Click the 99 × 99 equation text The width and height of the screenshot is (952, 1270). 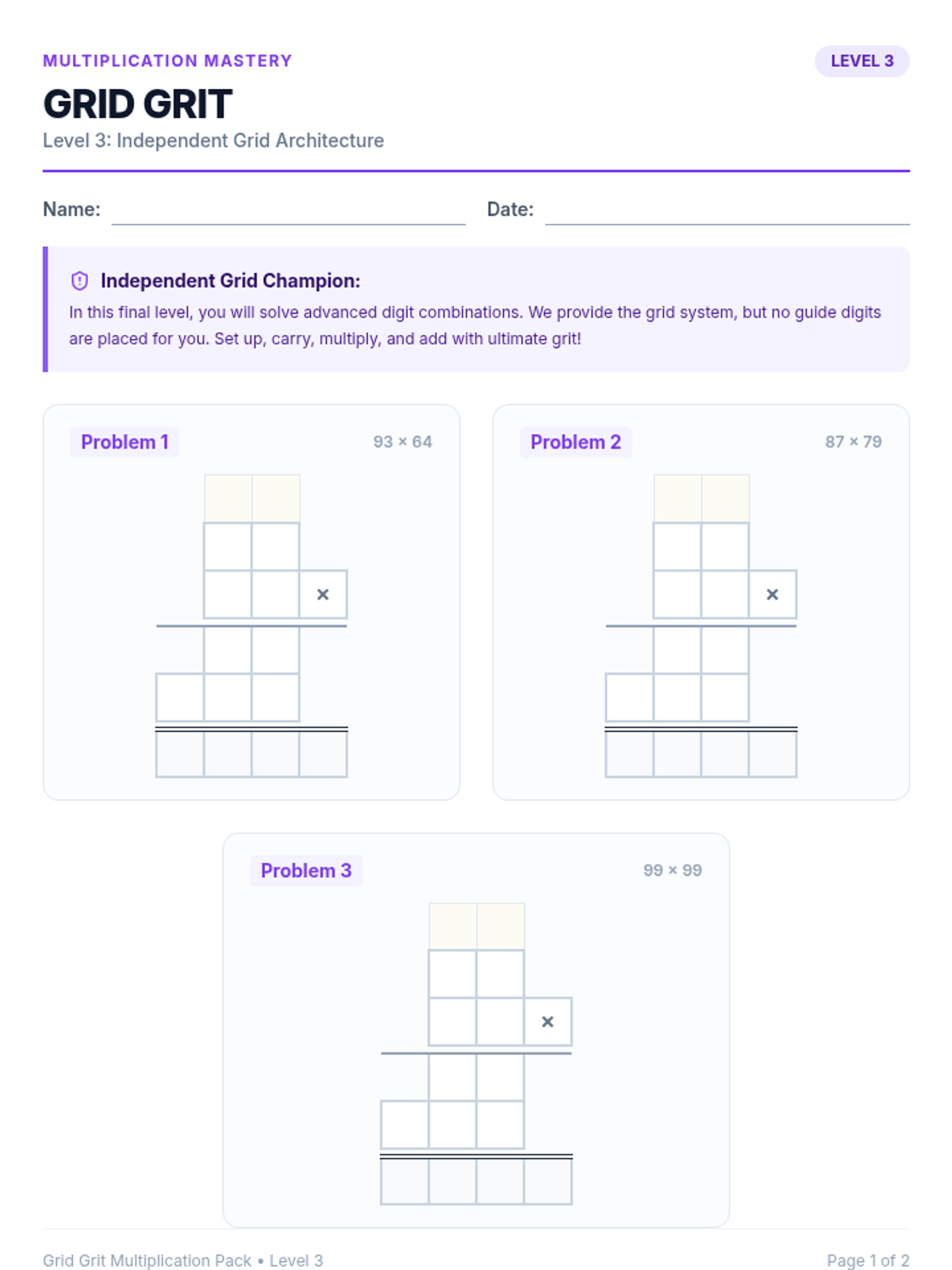point(673,871)
